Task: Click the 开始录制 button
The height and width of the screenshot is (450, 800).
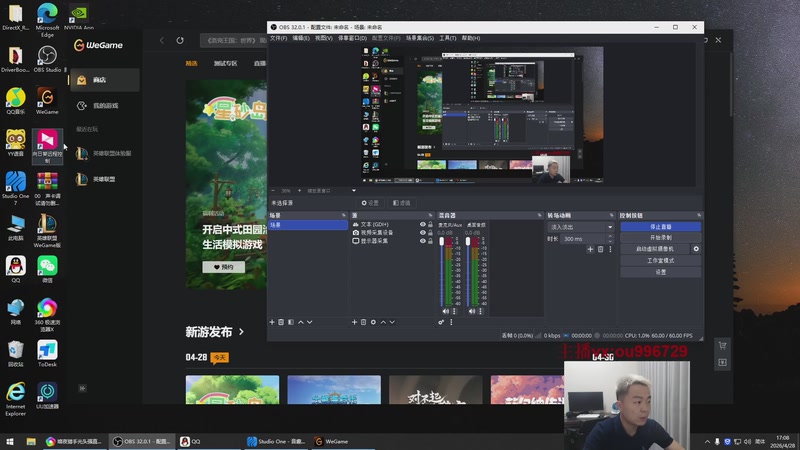Action: pyautogui.click(x=661, y=238)
